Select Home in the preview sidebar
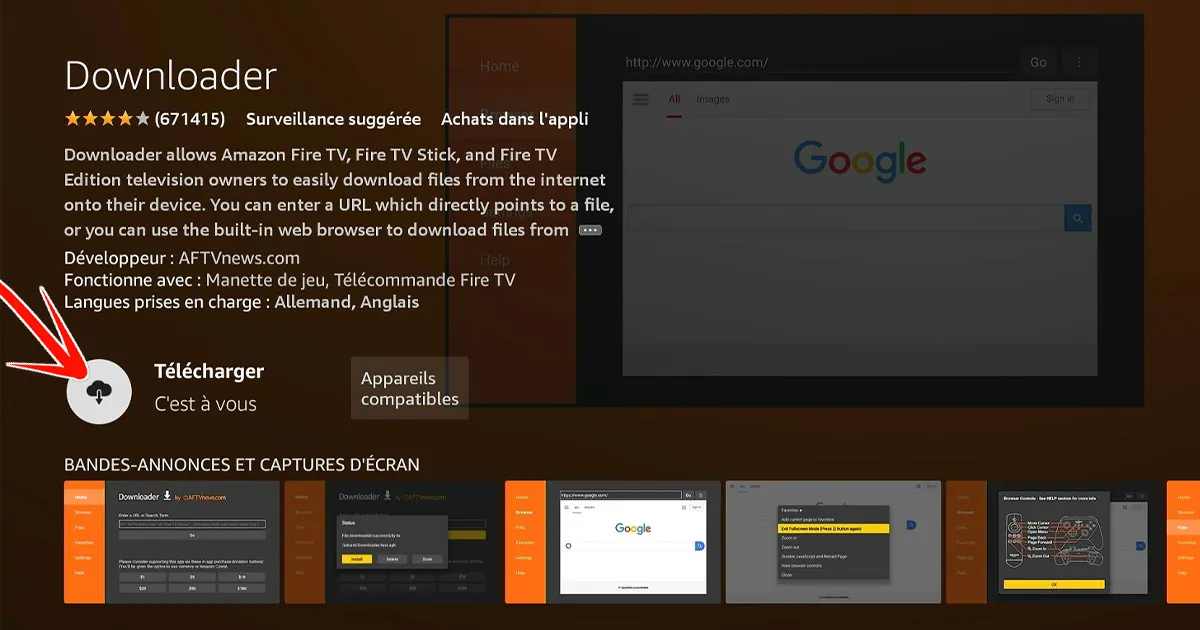 [499, 66]
